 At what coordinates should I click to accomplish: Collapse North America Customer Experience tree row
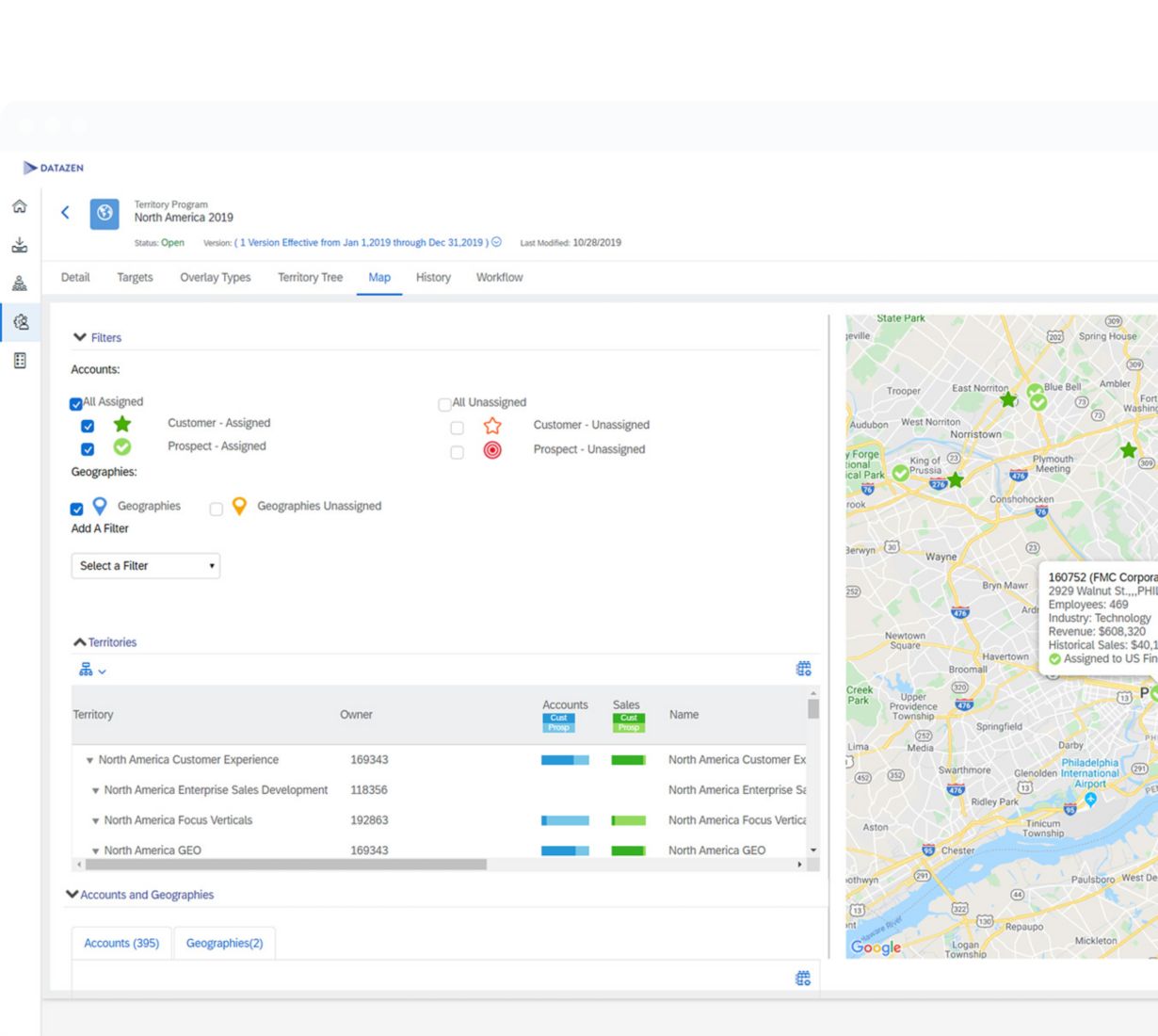pyautogui.click(x=90, y=760)
